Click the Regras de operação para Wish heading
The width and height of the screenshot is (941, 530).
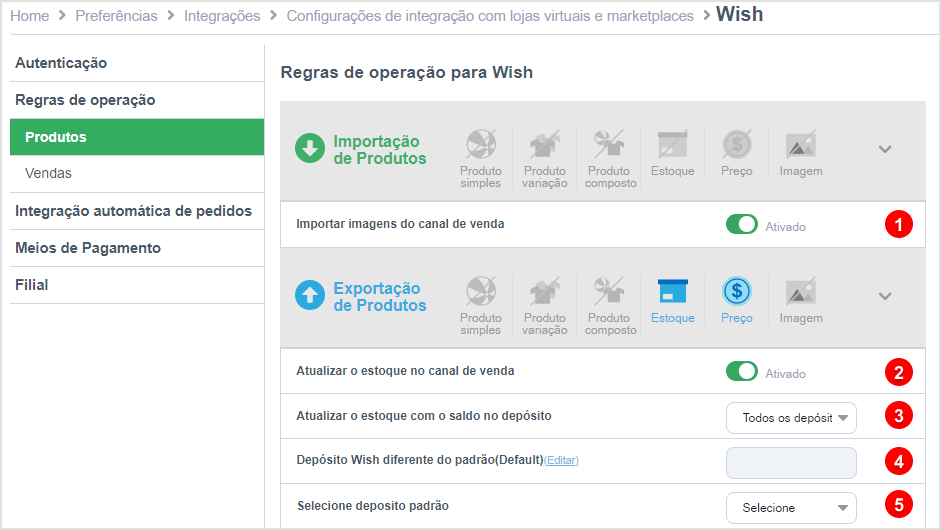click(407, 73)
